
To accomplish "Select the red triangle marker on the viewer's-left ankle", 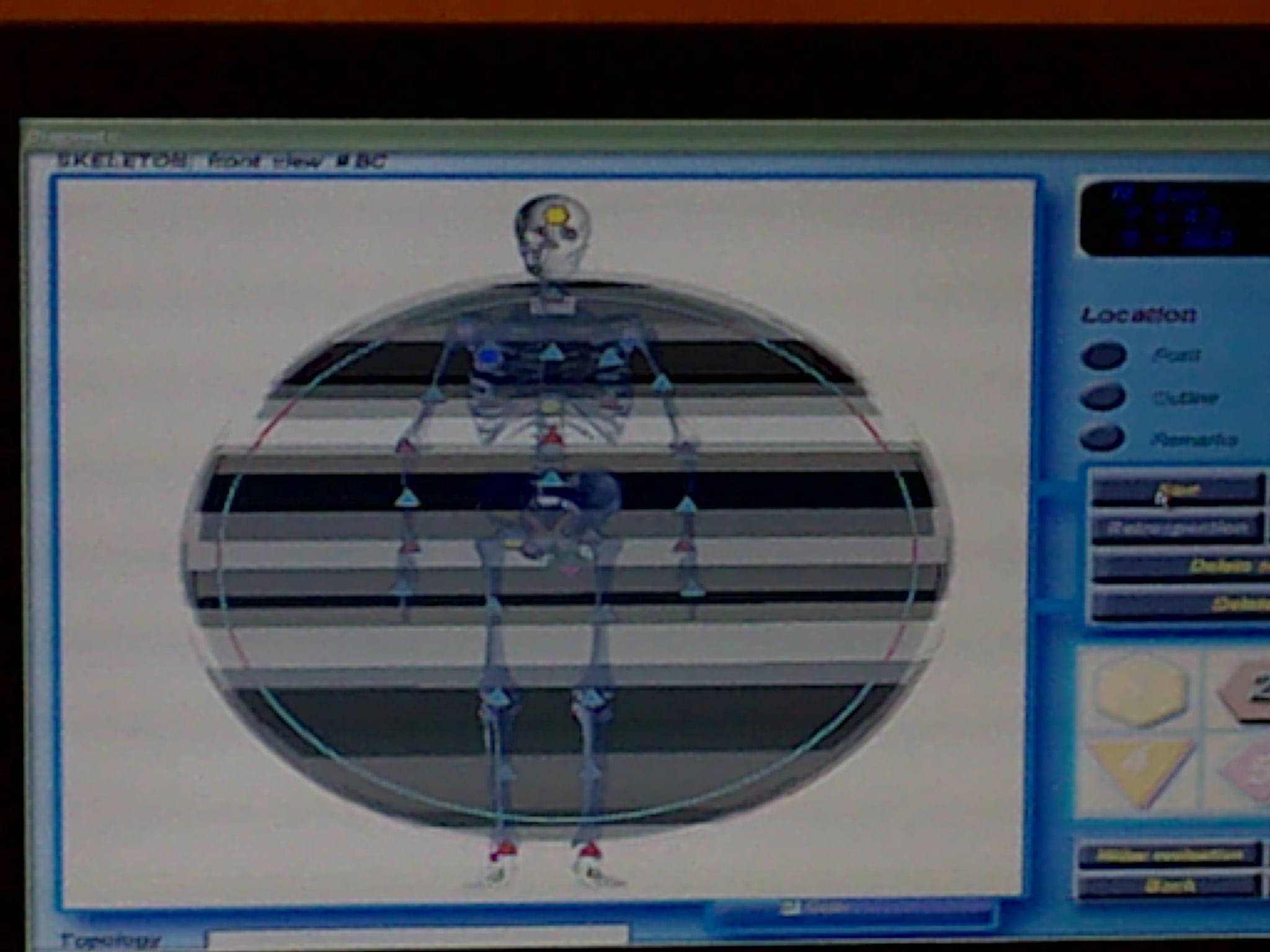I will (x=505, y=848).
